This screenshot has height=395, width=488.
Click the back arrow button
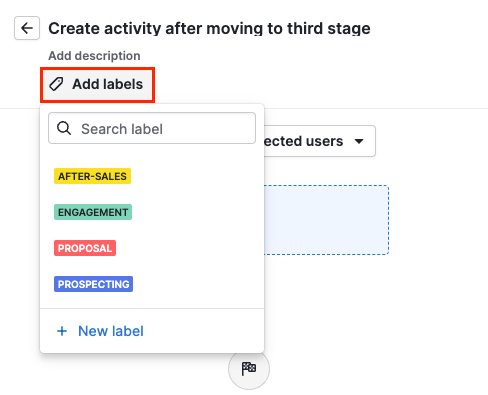coord(27,28)
